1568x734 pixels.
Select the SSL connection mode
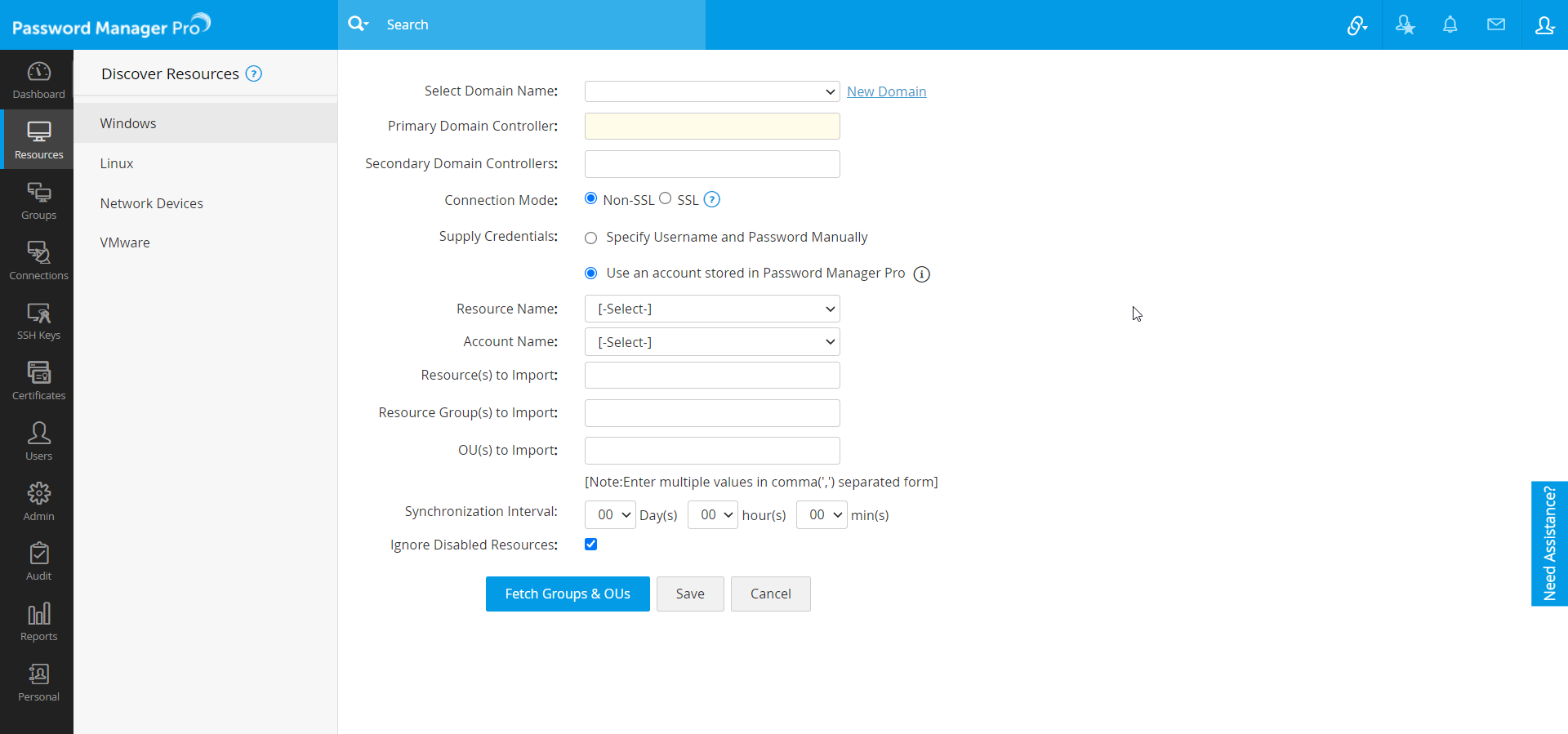click(665, 198)
